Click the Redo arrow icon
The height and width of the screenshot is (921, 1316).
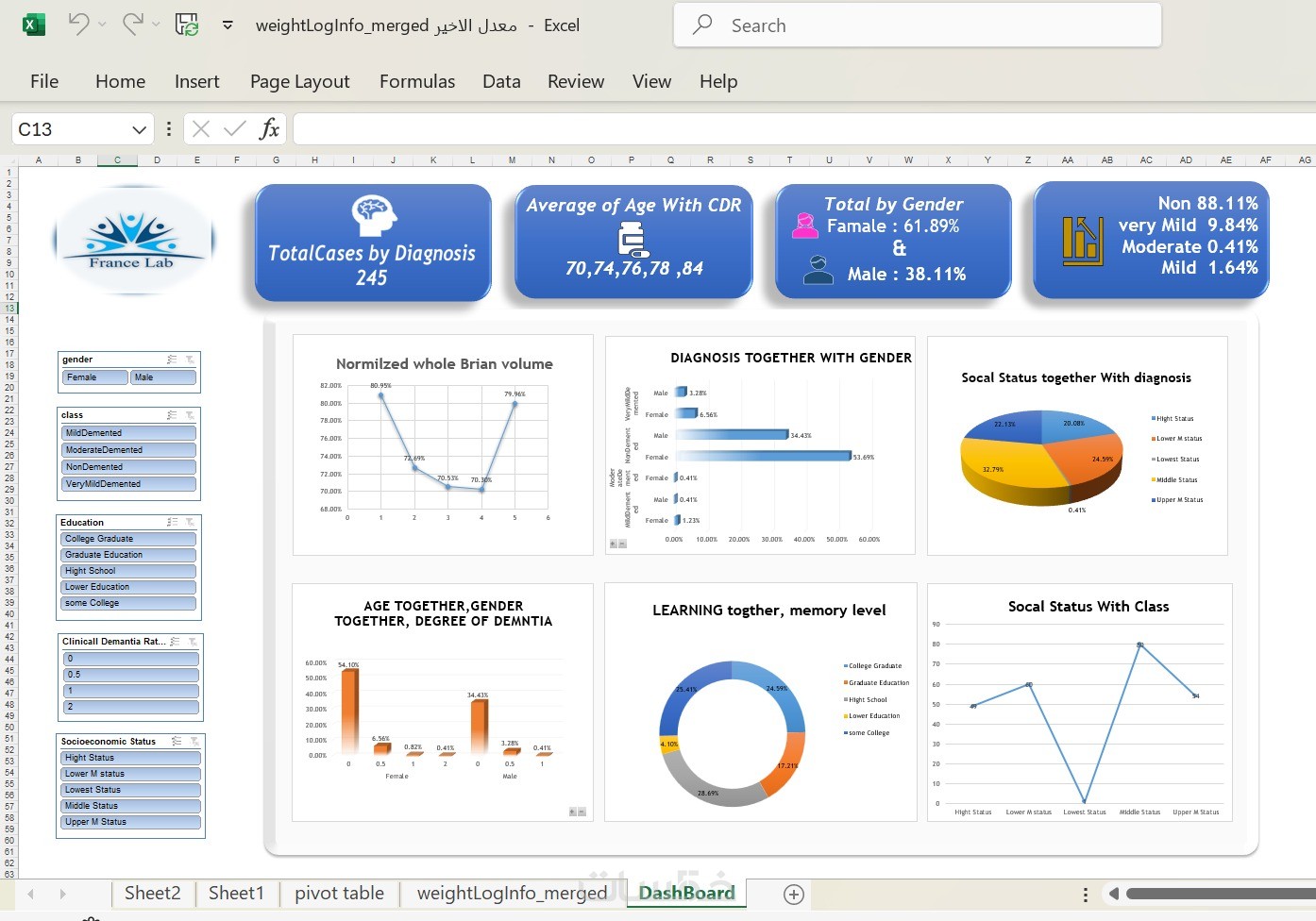tap(133, 25)
